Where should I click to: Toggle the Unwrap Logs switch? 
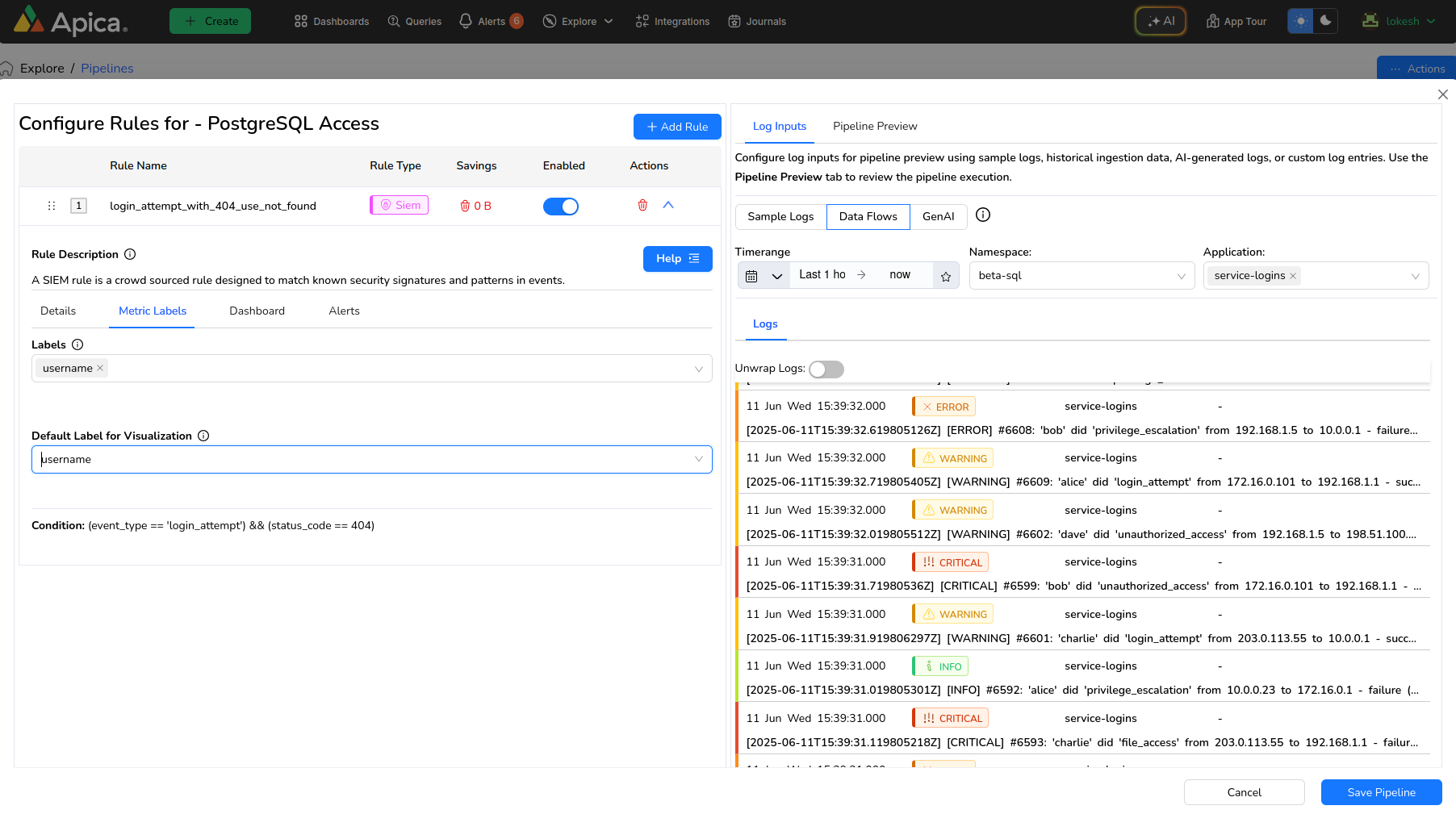click(826, 369)
